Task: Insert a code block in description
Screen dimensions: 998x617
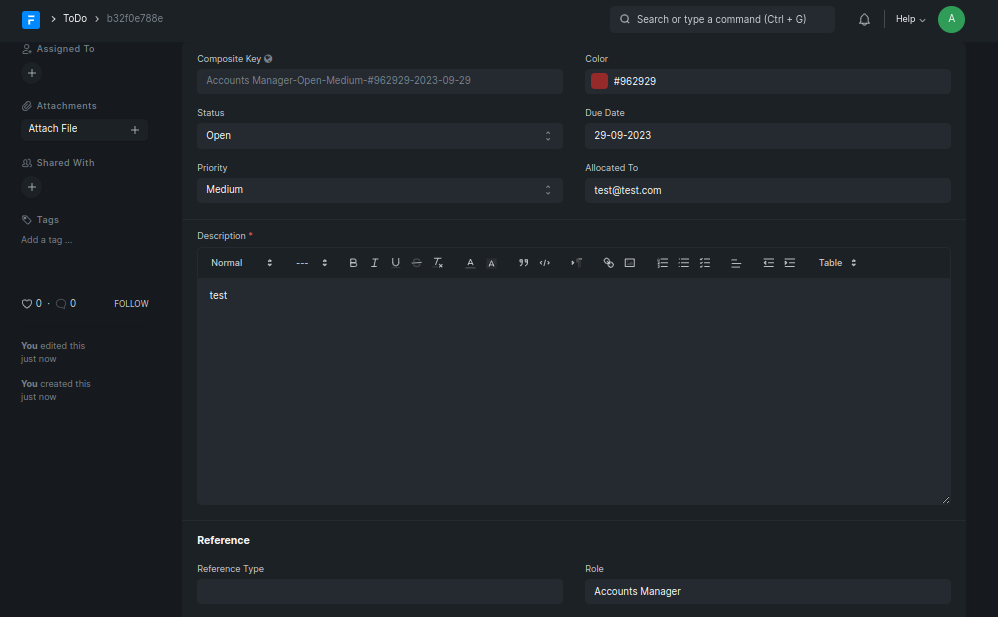Action: 545,263
